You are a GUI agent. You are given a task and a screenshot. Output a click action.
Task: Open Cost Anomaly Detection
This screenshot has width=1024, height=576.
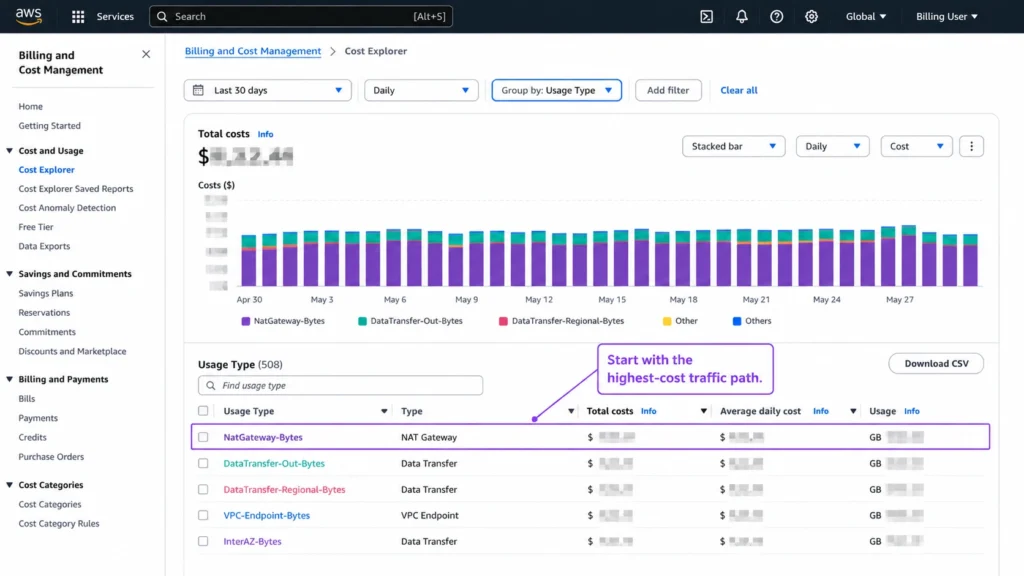click(67, 208)
